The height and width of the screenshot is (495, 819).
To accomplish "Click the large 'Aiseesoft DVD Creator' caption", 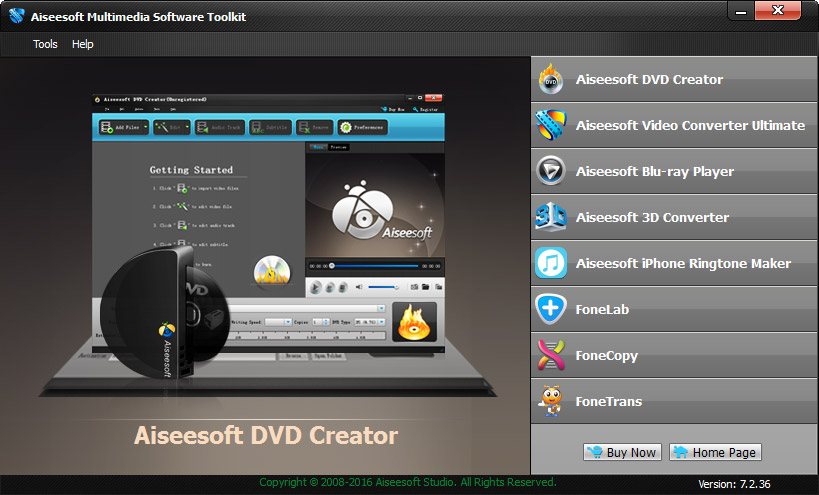I will coord(266,435).
